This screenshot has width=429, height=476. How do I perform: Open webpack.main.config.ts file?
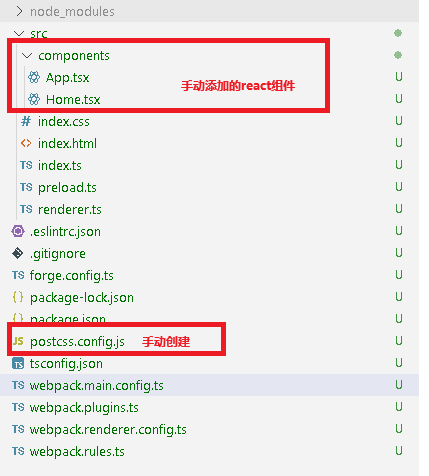click(97, 386)
